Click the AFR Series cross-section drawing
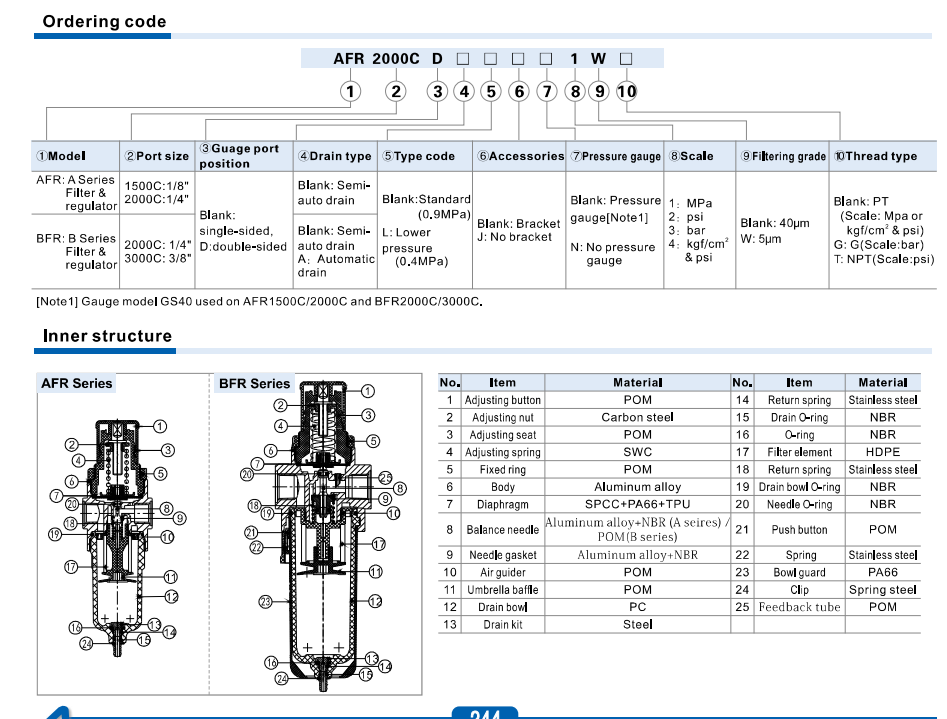This screenshot has width=947, height=719. click(118, 537)
